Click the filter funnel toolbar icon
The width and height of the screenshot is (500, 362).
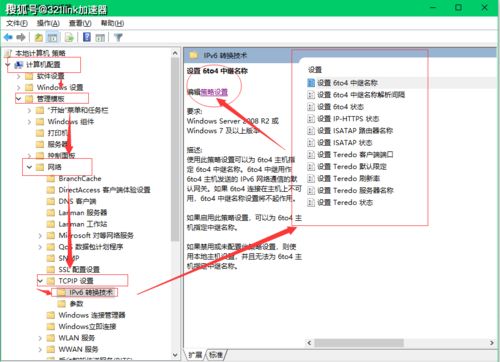click(x=118, y=37)
